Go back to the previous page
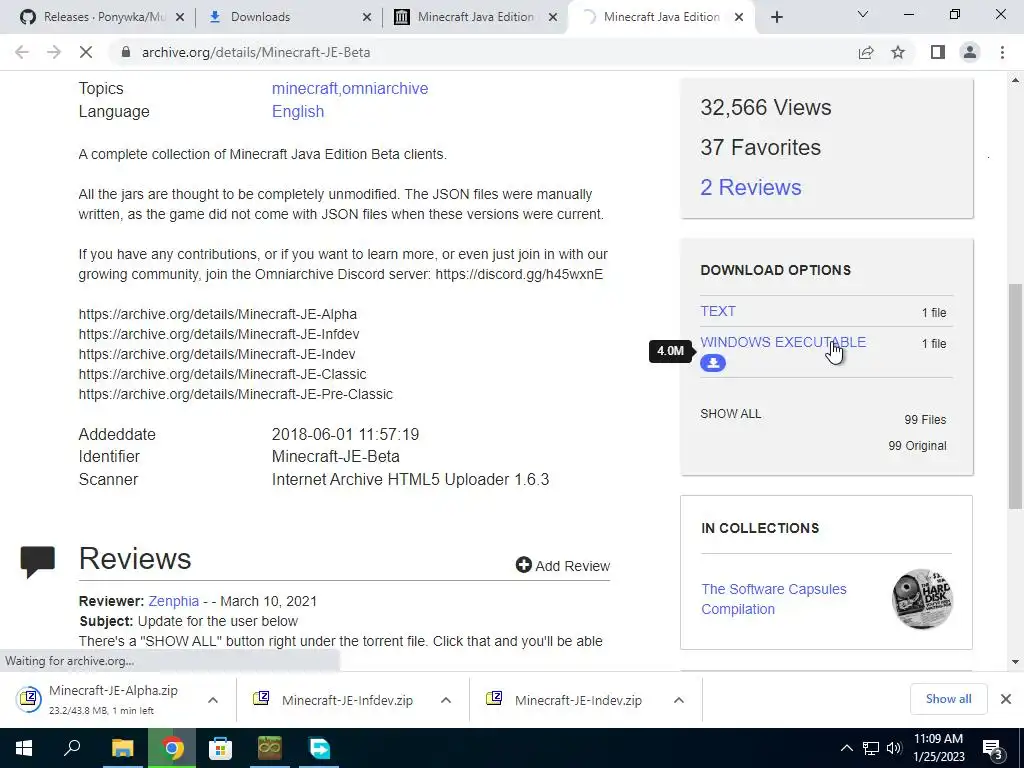This screenshot has height=768, width=1024. pyautogui.click(x=22, y=52)
